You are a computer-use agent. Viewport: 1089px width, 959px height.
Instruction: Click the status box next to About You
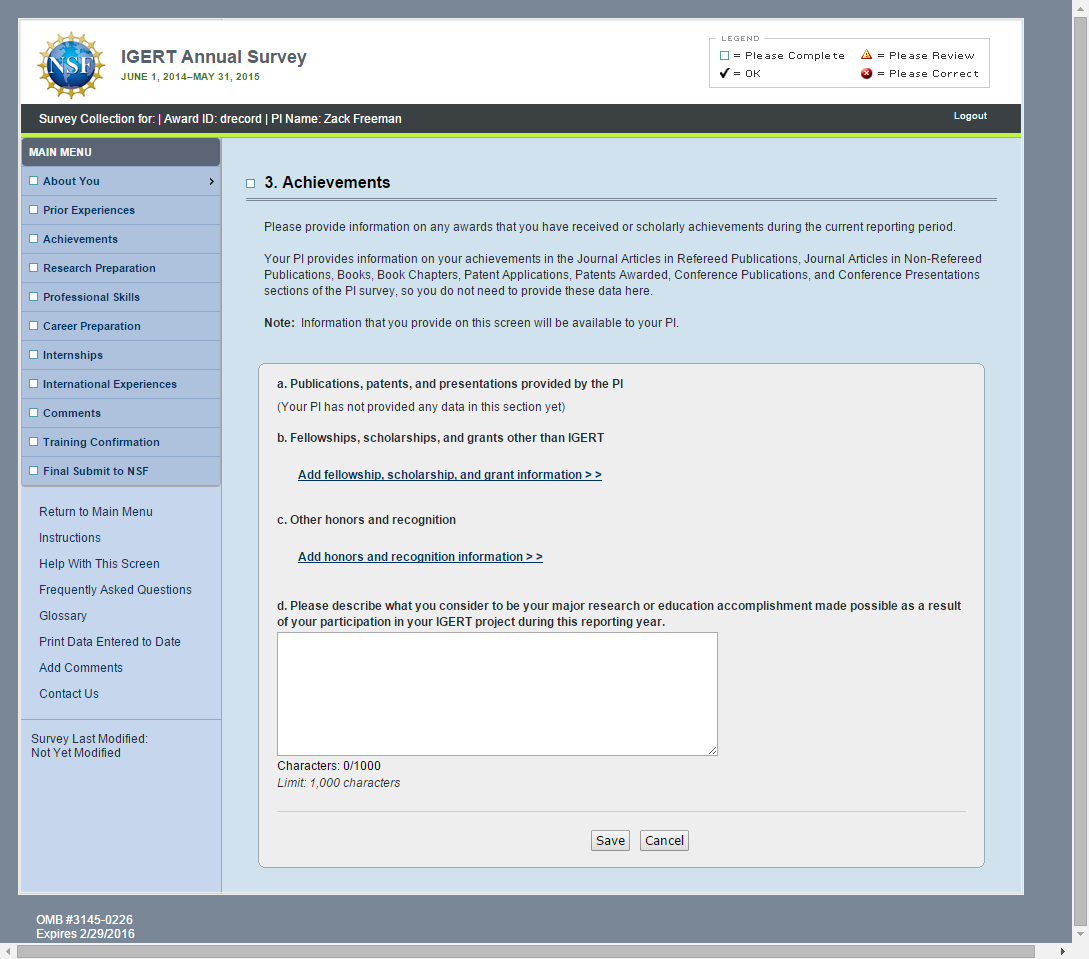[33, 181]
